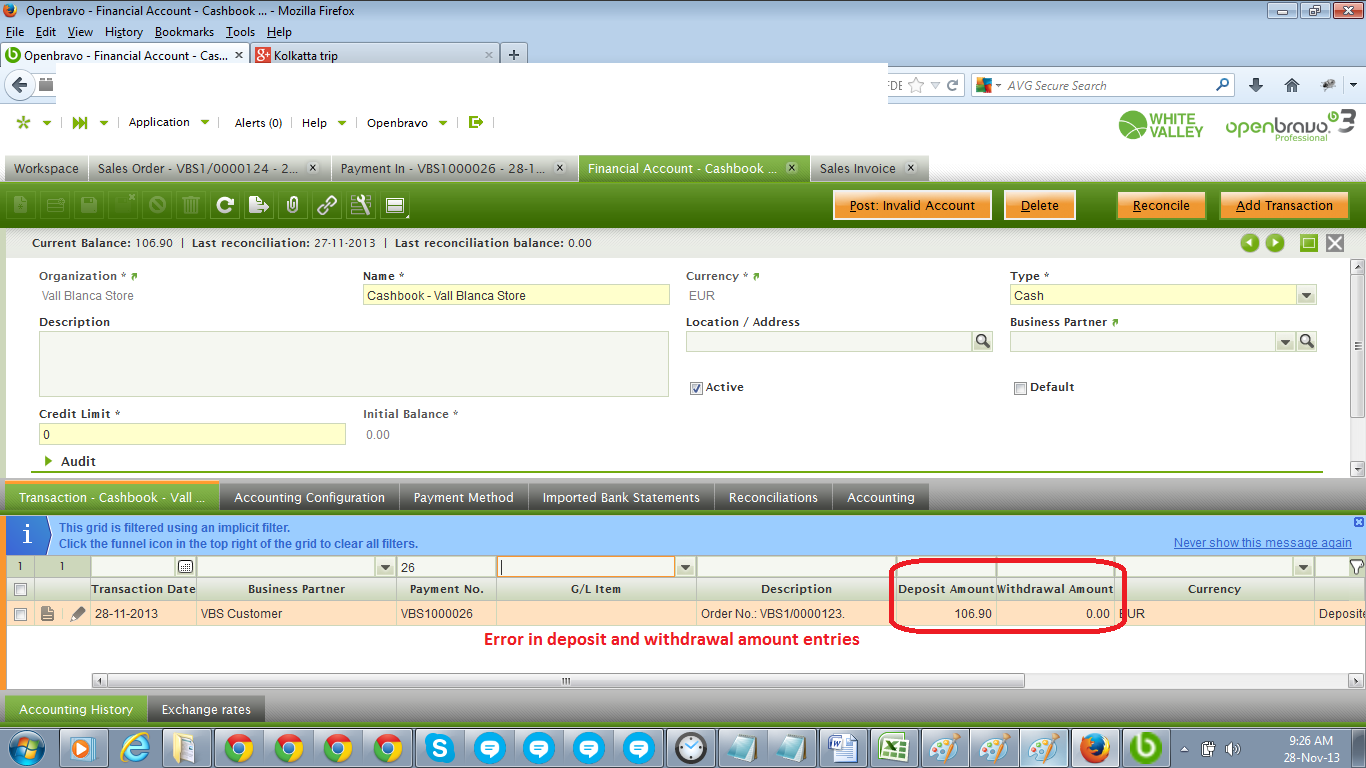1366x768 pixels.
Task: Close the form with the X icon
Action: (1335, 243)
